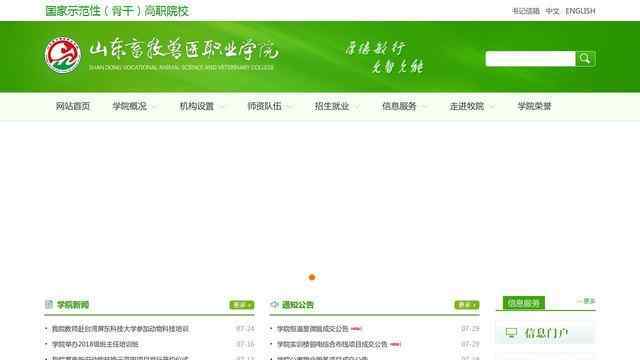
Task: Open the notice about 综合布线项目成交公告
Action: click(332, 344)
